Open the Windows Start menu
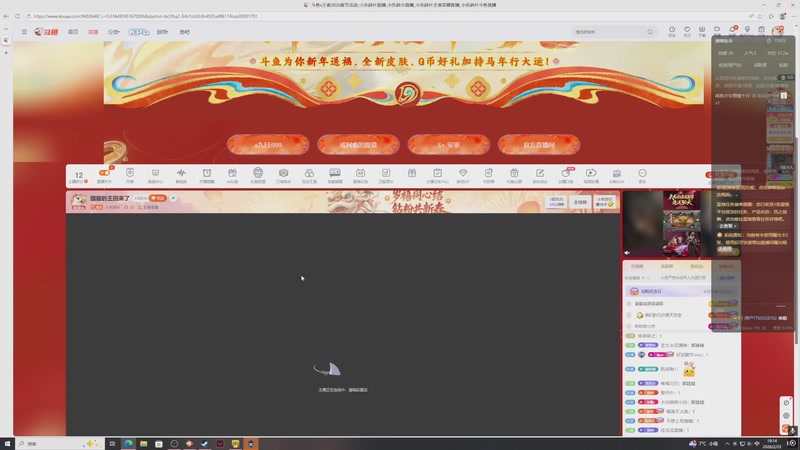Viewport: 800px width, 450px height. (x=7, y=443)
